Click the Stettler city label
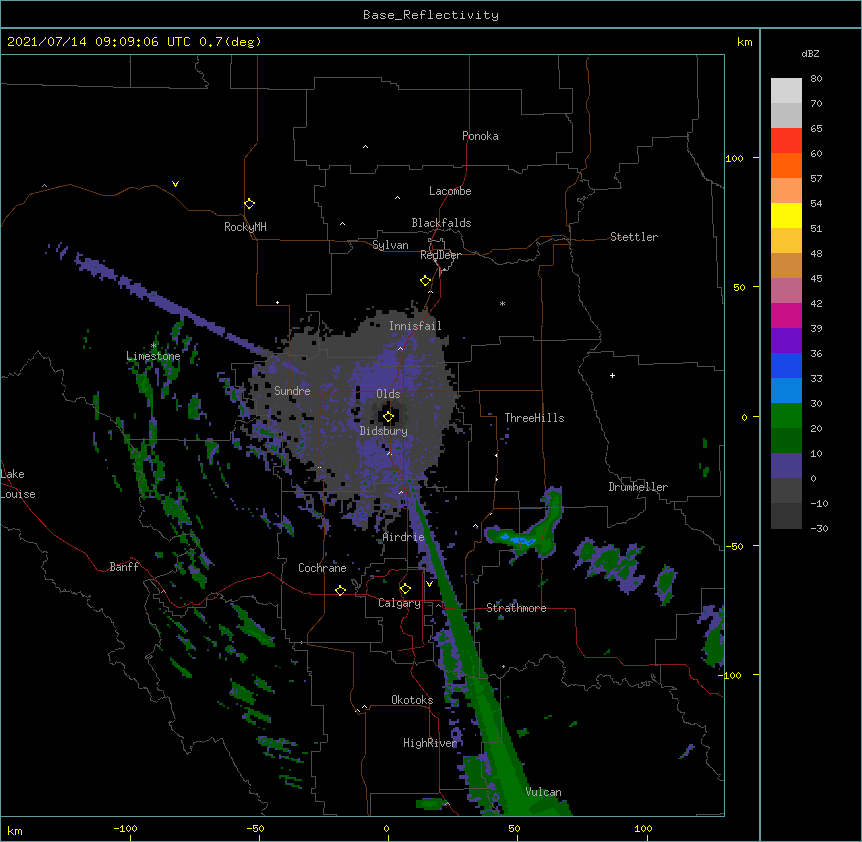862x842 pixels. pos(634,237)
